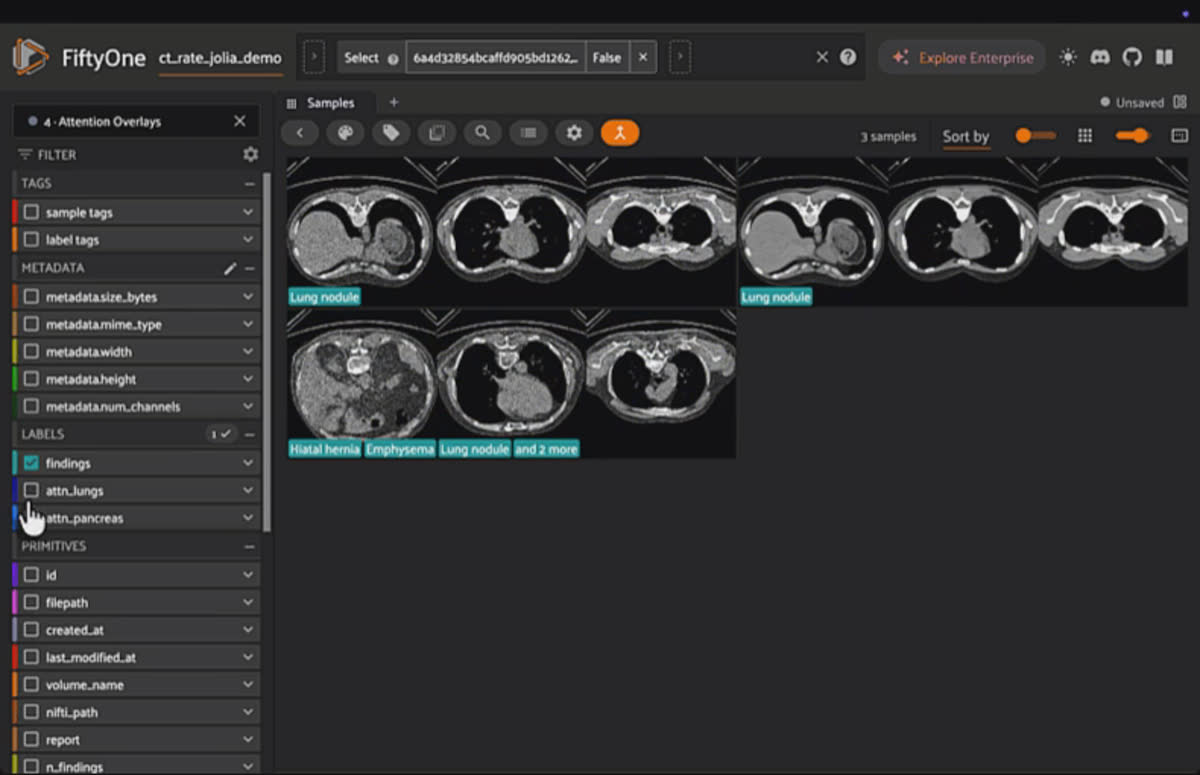The width and height of the screenshot is (1200, 775).
Task: Open the color scheme palette
Action: 345,133
